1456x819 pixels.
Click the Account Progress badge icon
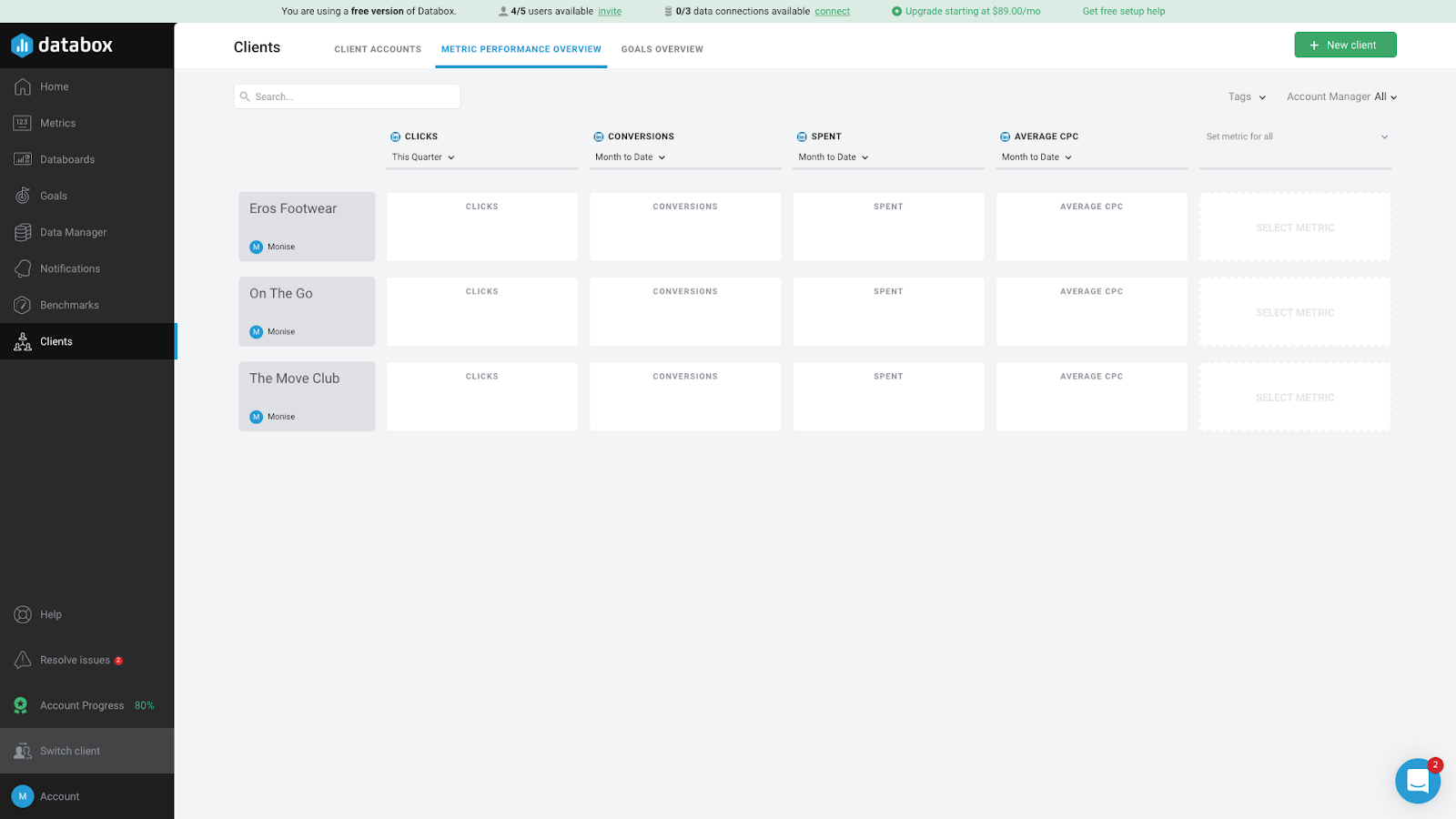(21, 705)
